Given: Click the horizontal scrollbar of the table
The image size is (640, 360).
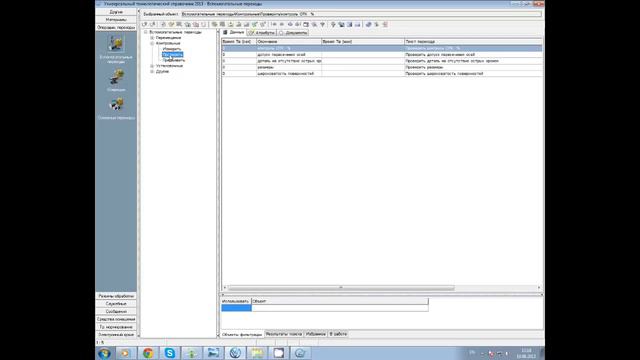Looking at the screenshot, I should 341,288.
